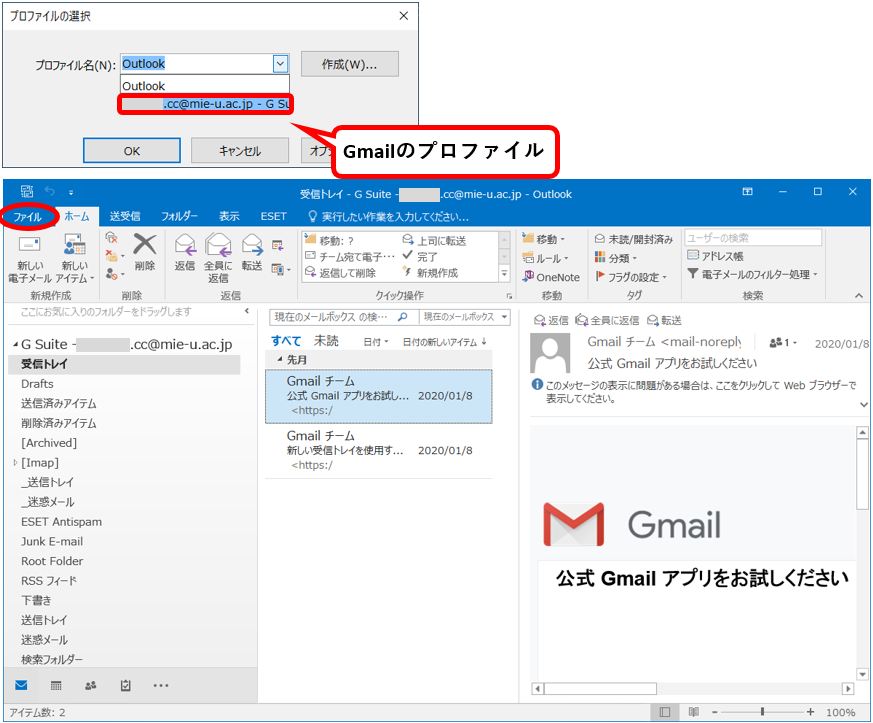Viewport: 873px width, 723px height.
Task: Open the フォルダー ribbon tab
Action: [x=179, y=217]
